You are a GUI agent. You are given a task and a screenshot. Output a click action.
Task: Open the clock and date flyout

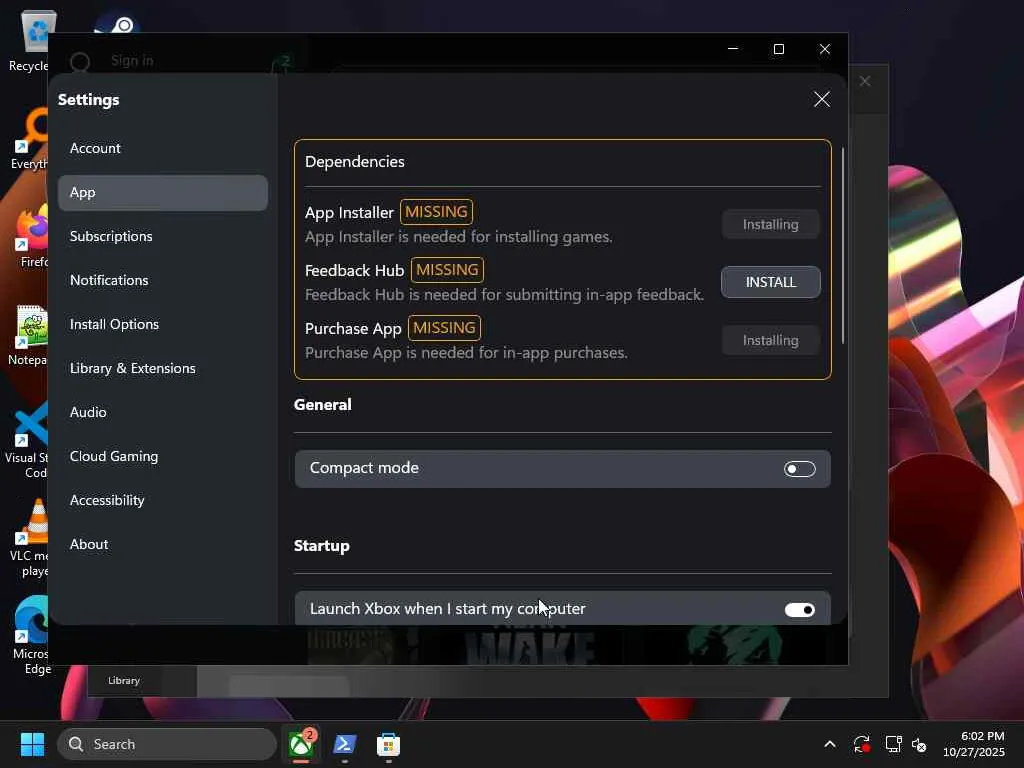pyautogui.click(x=974, y=744)
